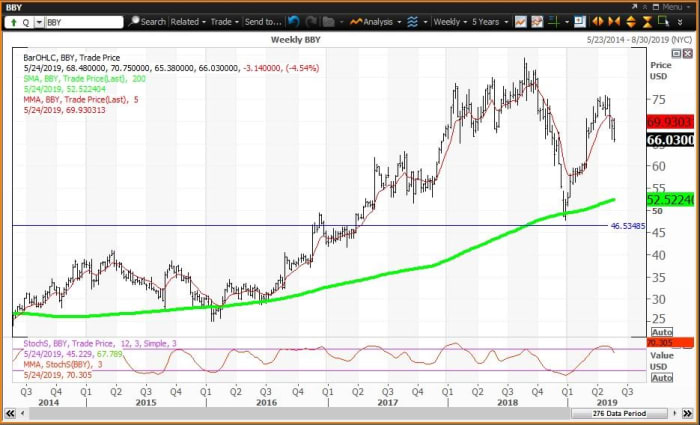Click the line chart type icon
Screen dimensions: 700x425
tap(519, 20)
